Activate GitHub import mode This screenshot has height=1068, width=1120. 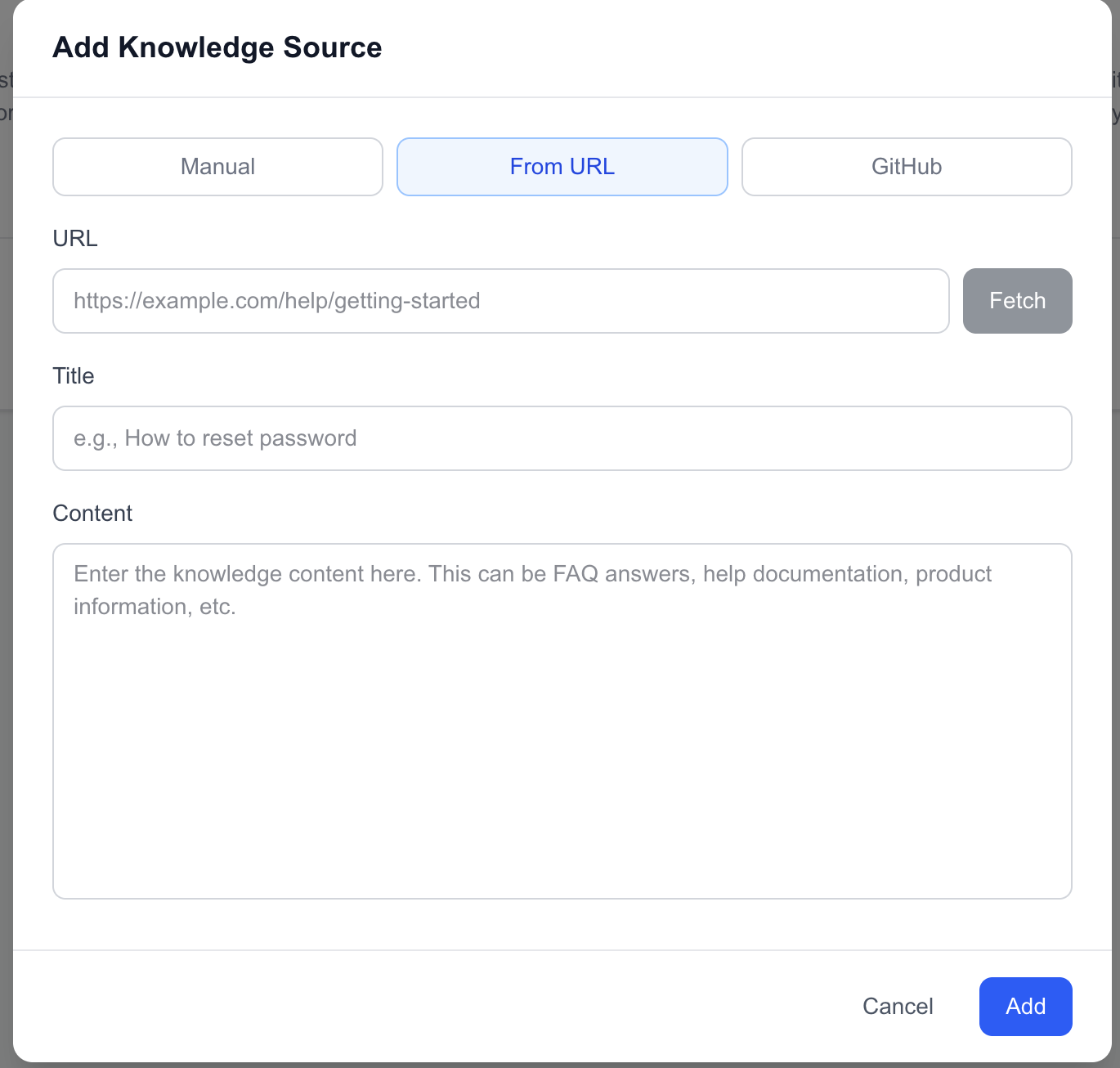907,167
